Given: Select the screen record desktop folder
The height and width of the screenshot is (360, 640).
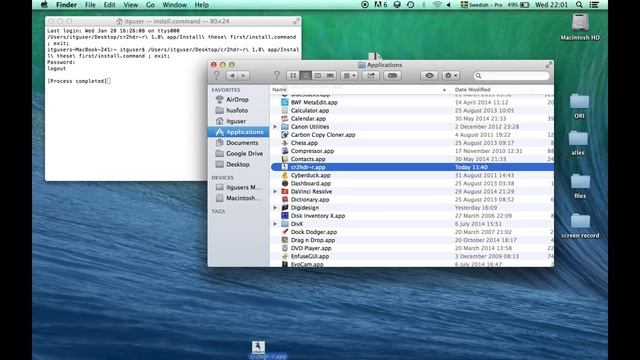Looking at the screenshot, I should click(x=580, y=226).
